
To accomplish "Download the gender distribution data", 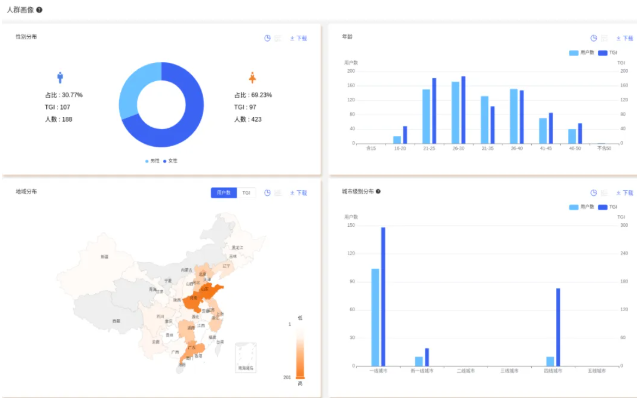I will tap(299, 38).
